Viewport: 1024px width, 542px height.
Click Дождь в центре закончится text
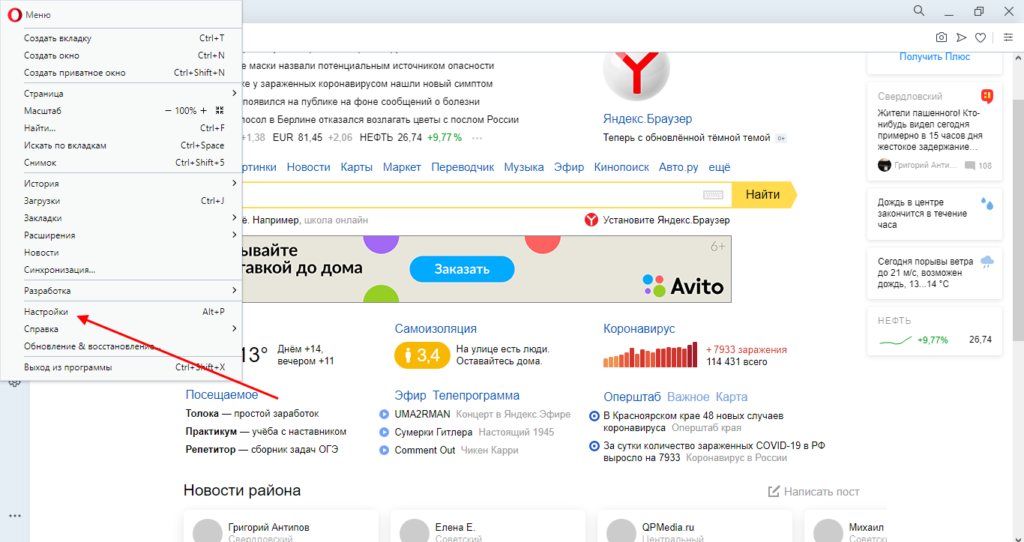point(922,214)
